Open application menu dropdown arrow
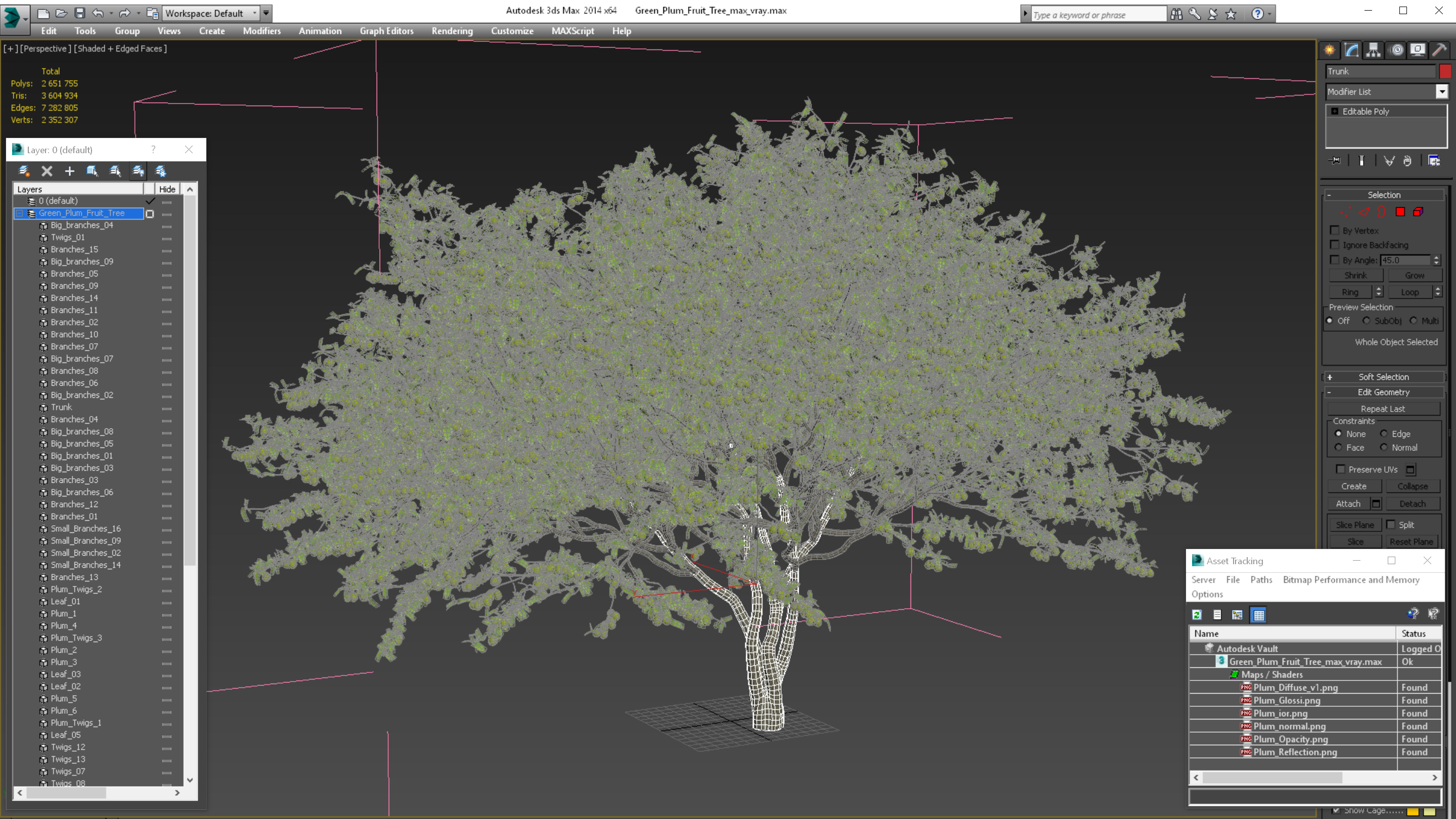1456x819 pixels. [25, 19]
